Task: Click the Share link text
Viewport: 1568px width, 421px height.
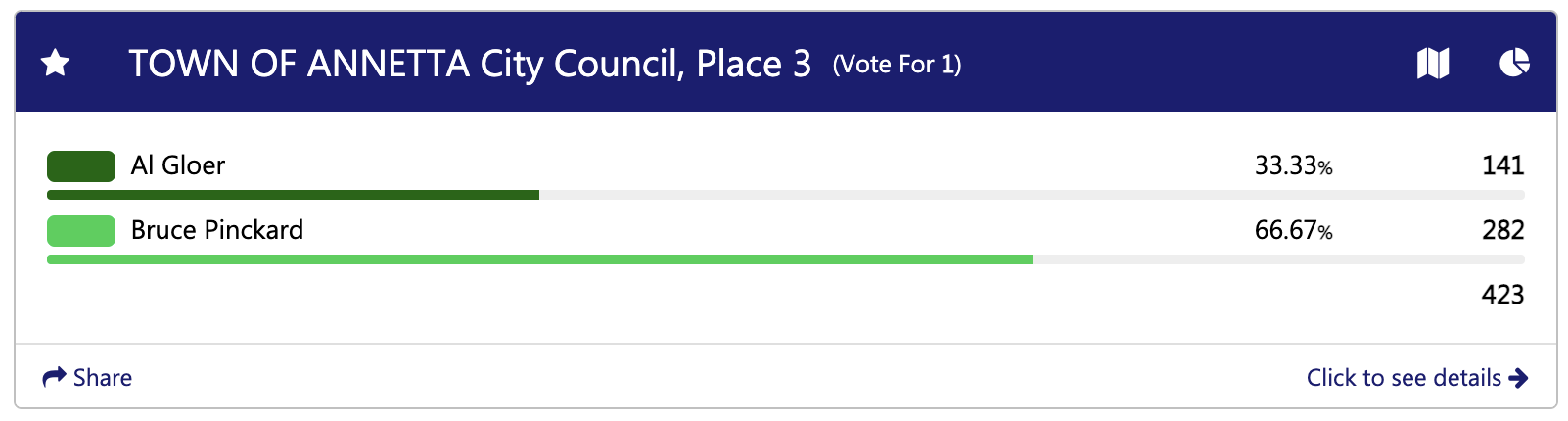Action: [103, 378]
